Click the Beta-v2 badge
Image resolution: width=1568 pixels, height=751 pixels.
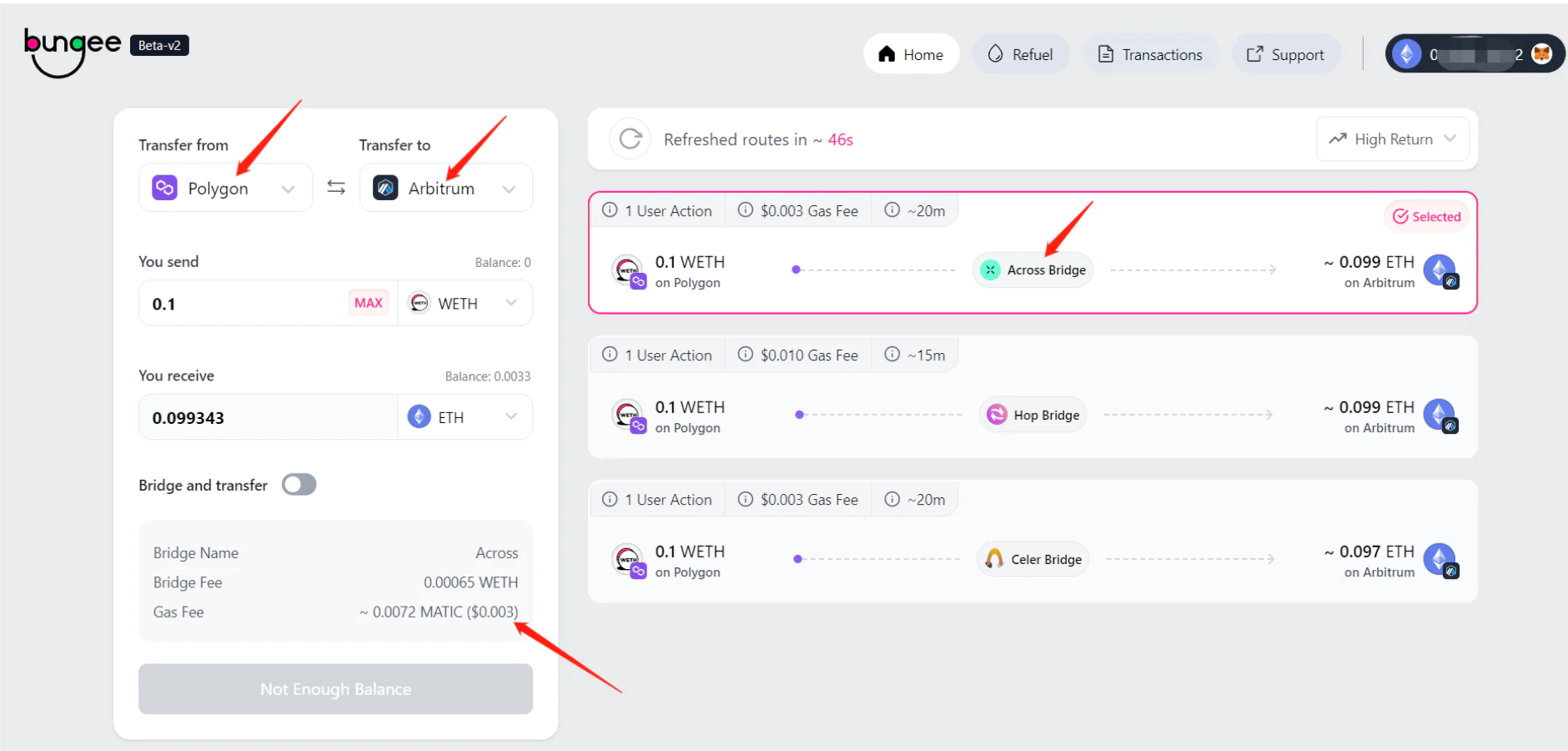tap(159, 45)
